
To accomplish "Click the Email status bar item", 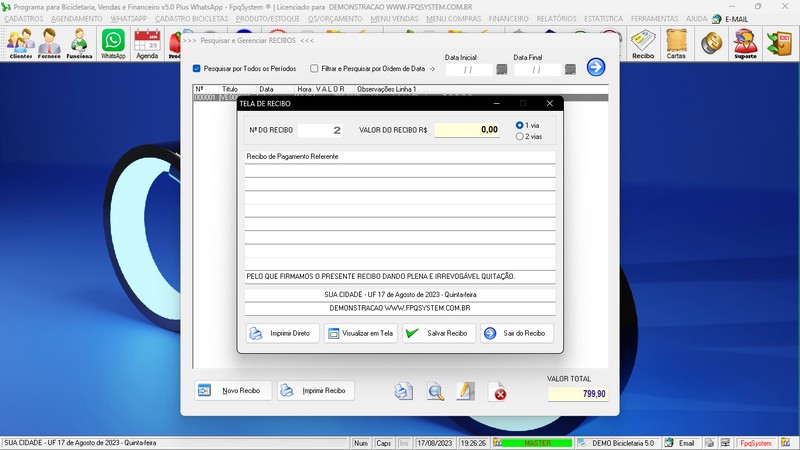I will (x=681, y=443).
